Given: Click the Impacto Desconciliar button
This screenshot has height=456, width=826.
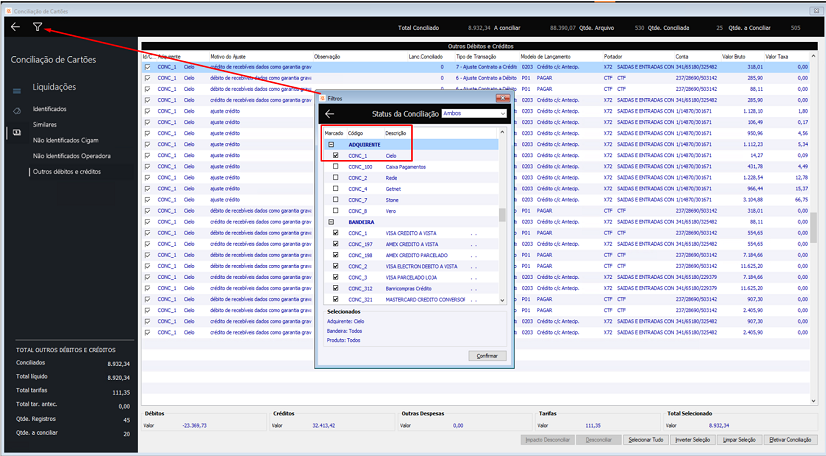Looking at the screenshot, I should point(547,440).
